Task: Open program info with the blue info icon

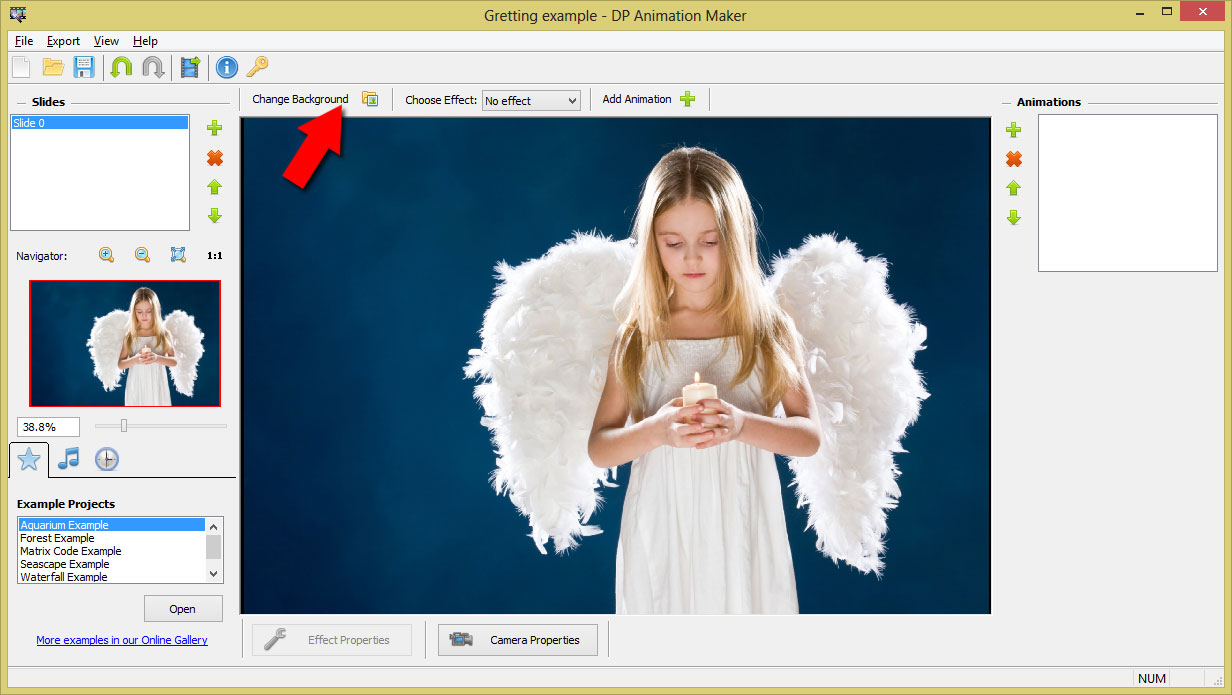Action: coord(226,67)
